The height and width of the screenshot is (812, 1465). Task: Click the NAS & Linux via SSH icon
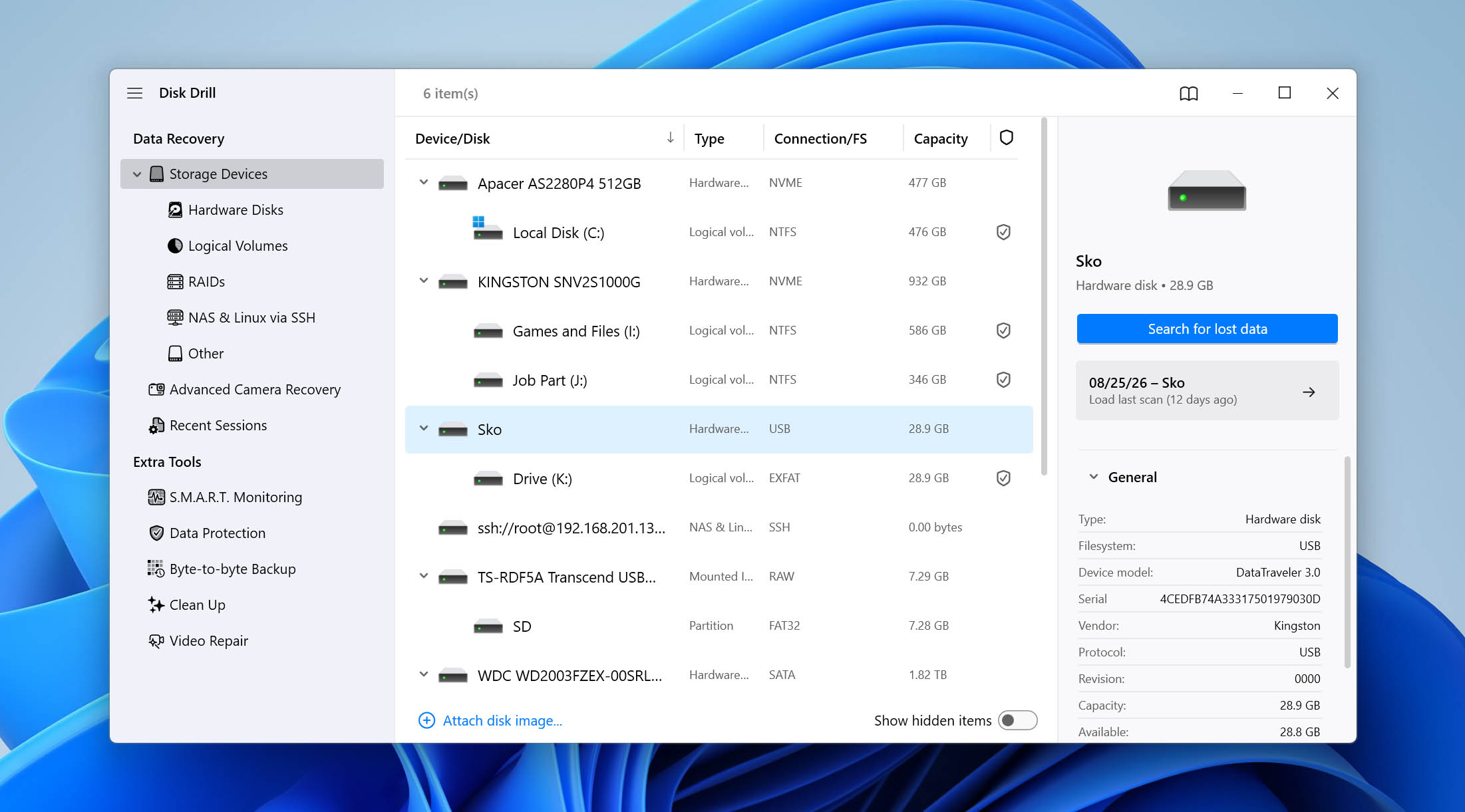point(175,317)
